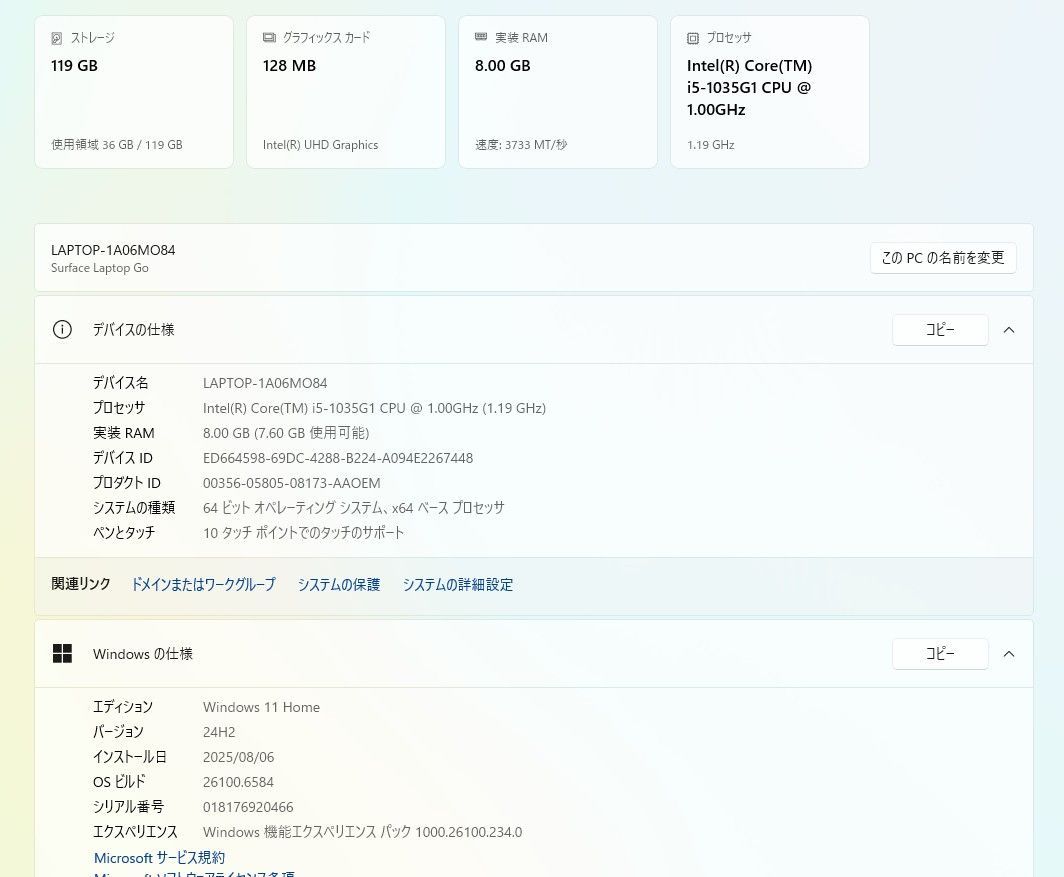1064x877 pixels.
Task: Click the 8.00 GB RAM value in card
Action: (502, 66)
